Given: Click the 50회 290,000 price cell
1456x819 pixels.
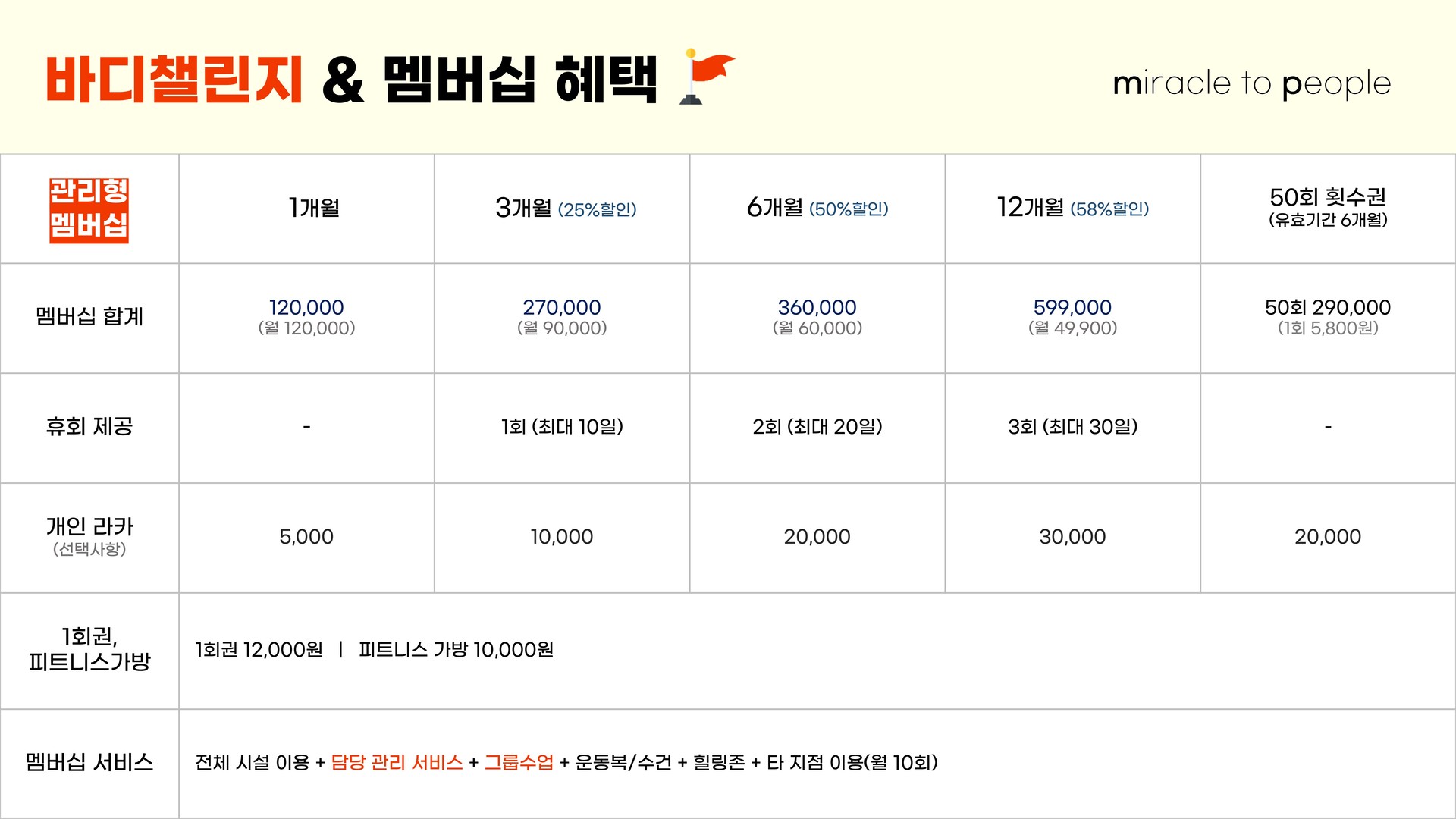Looking at the screenshot, I should pos(1327,308).
